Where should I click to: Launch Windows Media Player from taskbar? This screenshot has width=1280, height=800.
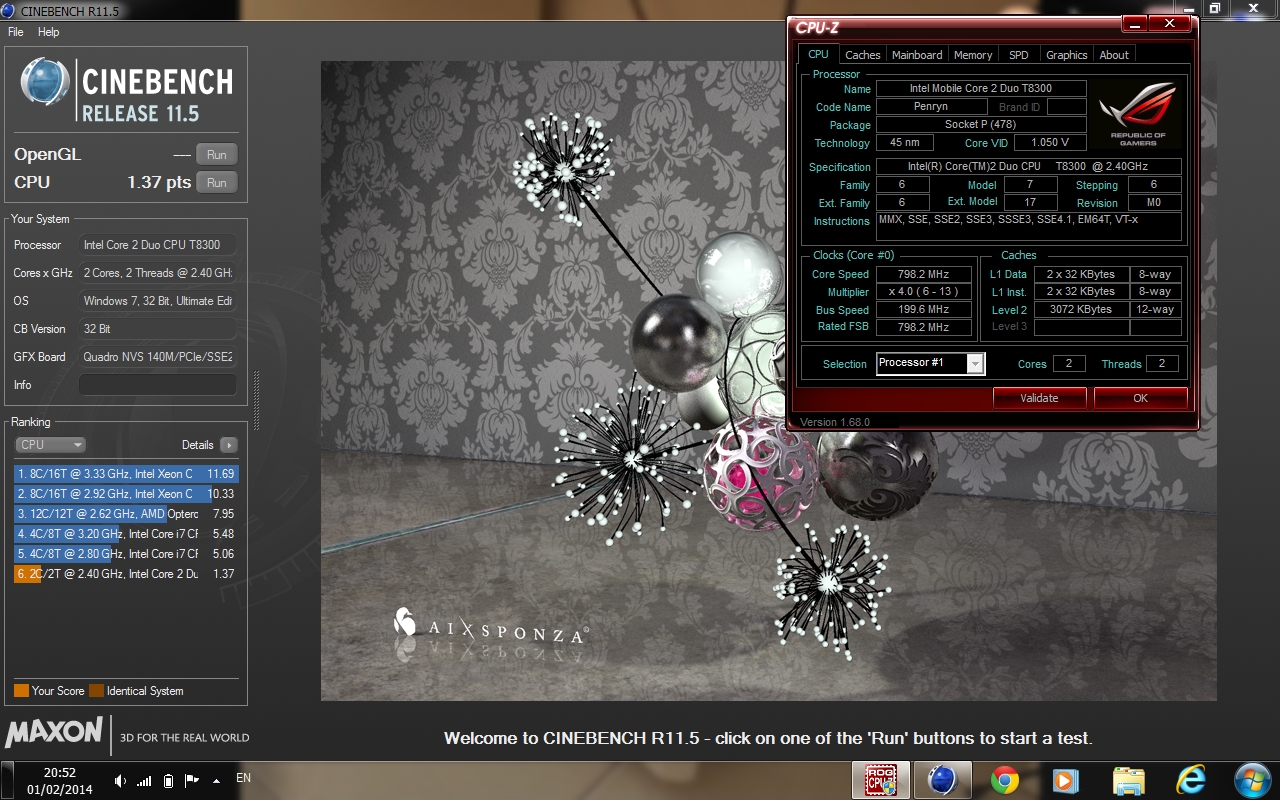1066,780
